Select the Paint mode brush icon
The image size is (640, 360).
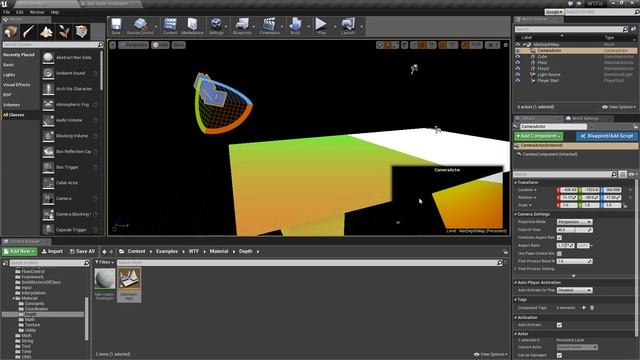pyautogui.click(x=29, y=31)
